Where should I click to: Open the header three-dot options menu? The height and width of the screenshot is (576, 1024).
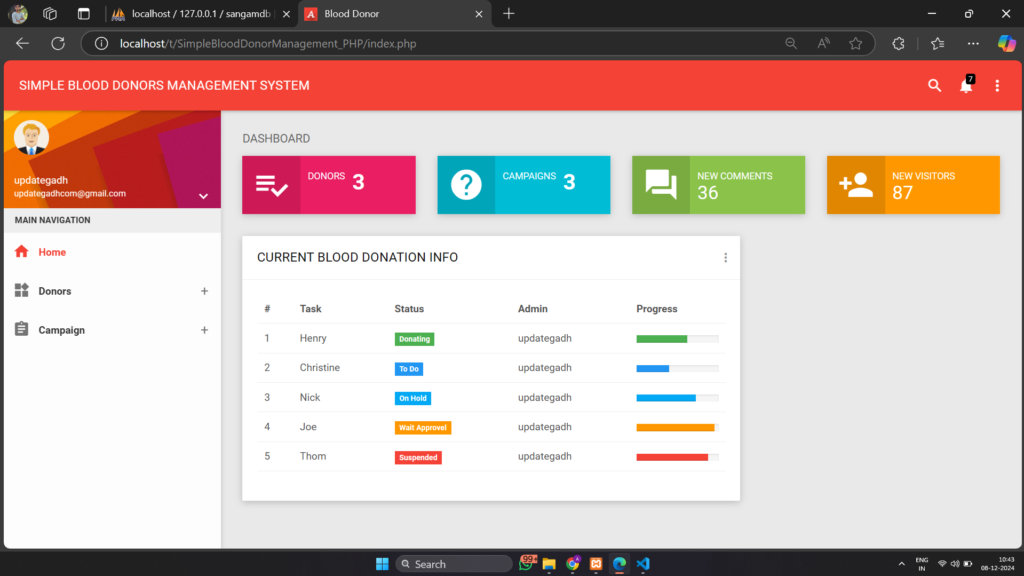point(997,86)
